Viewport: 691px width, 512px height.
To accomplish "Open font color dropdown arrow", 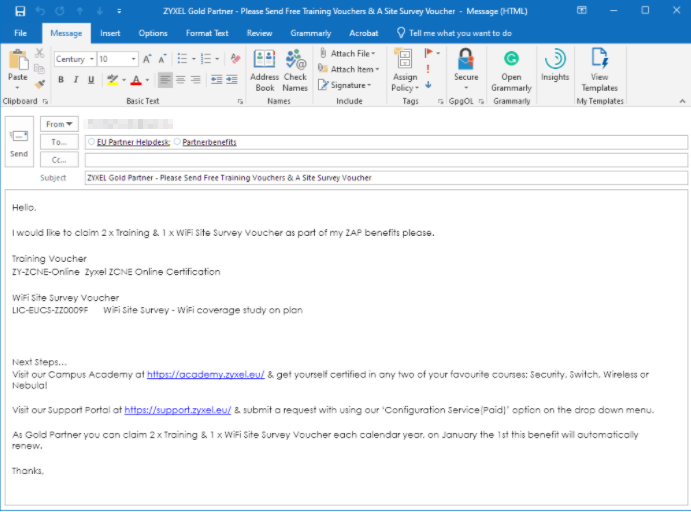I will point(147,80).
